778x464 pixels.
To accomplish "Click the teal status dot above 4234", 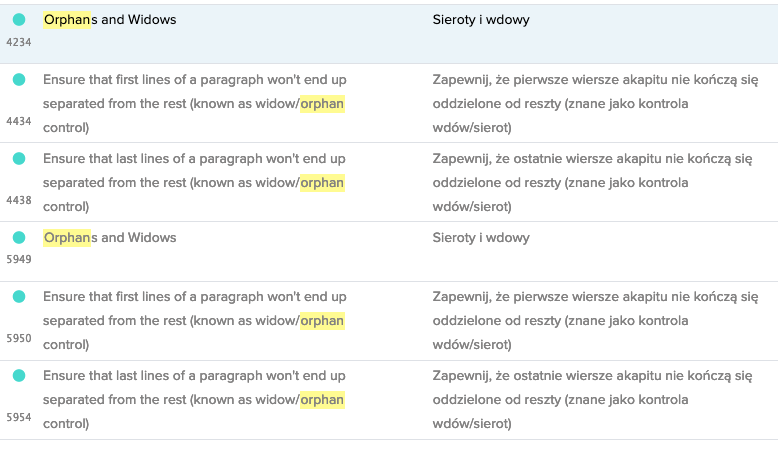I will coord(19,20).
